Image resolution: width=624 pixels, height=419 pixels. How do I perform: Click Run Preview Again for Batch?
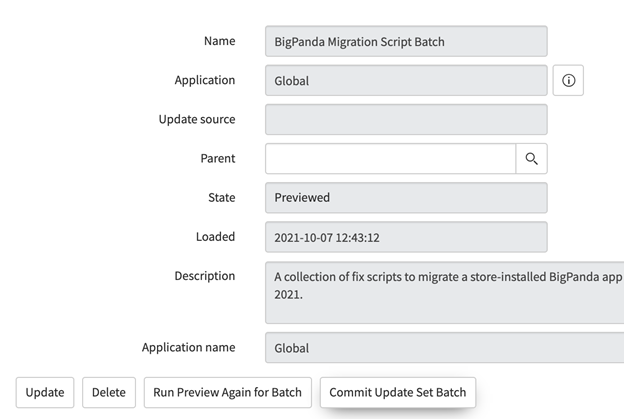click(x=228, y=392)
